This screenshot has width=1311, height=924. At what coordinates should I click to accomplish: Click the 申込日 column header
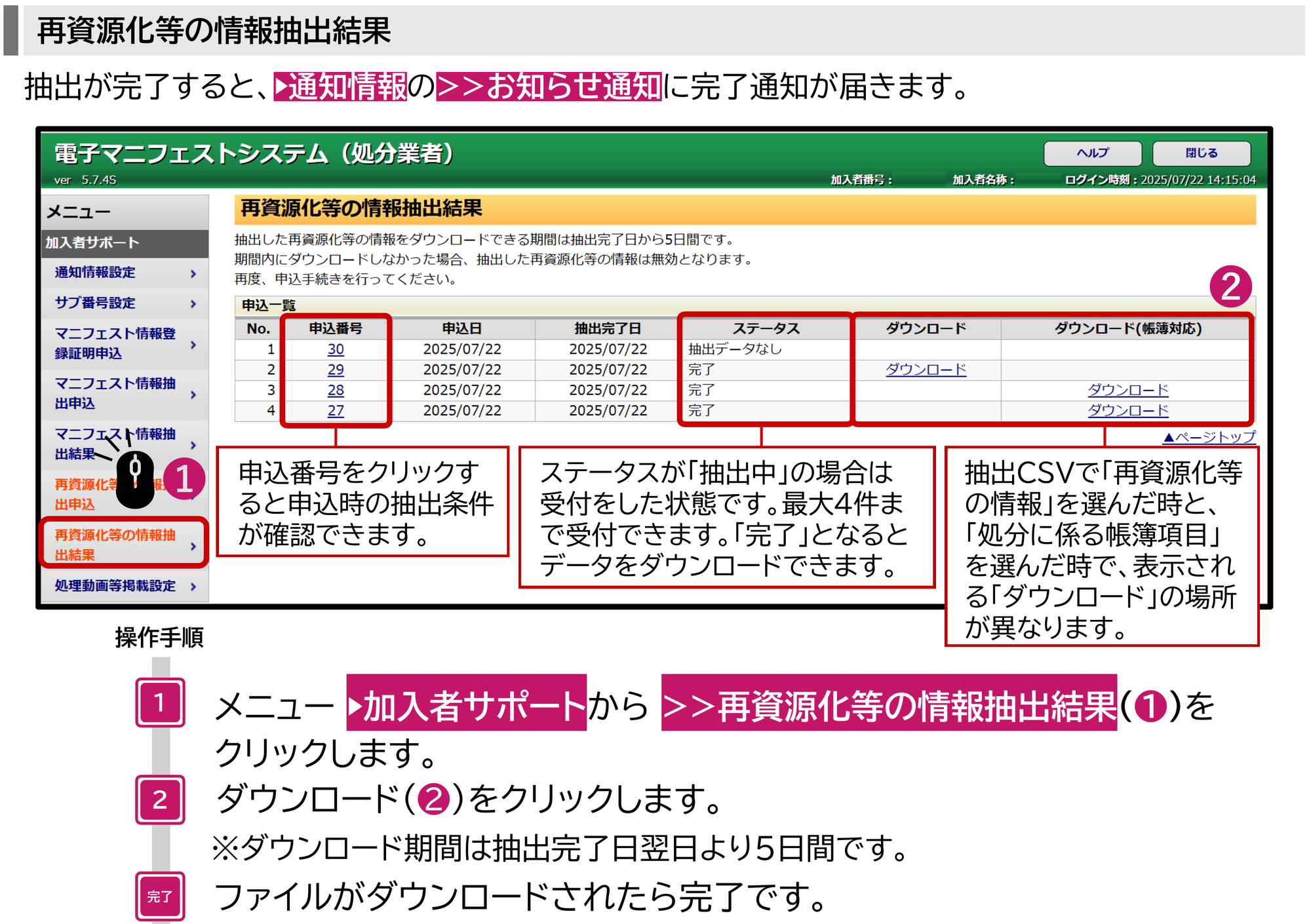point(461,328)
